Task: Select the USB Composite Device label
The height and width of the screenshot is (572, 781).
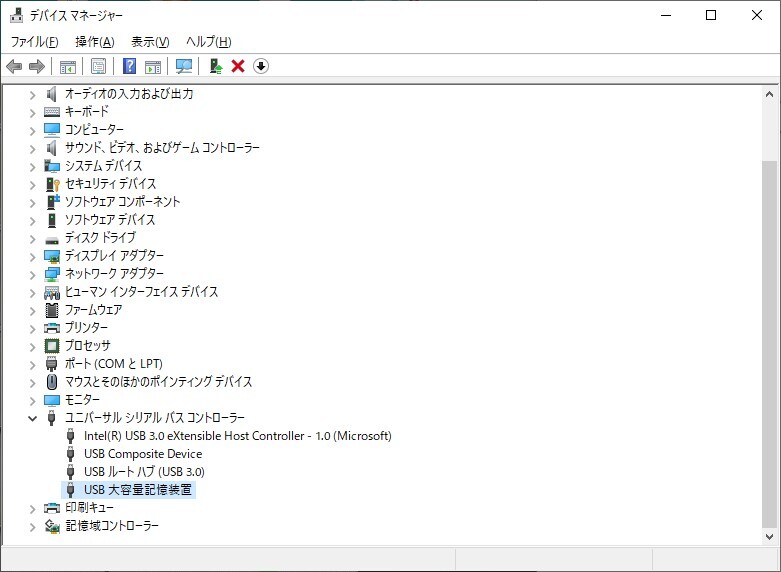Action: coord(143,454)
